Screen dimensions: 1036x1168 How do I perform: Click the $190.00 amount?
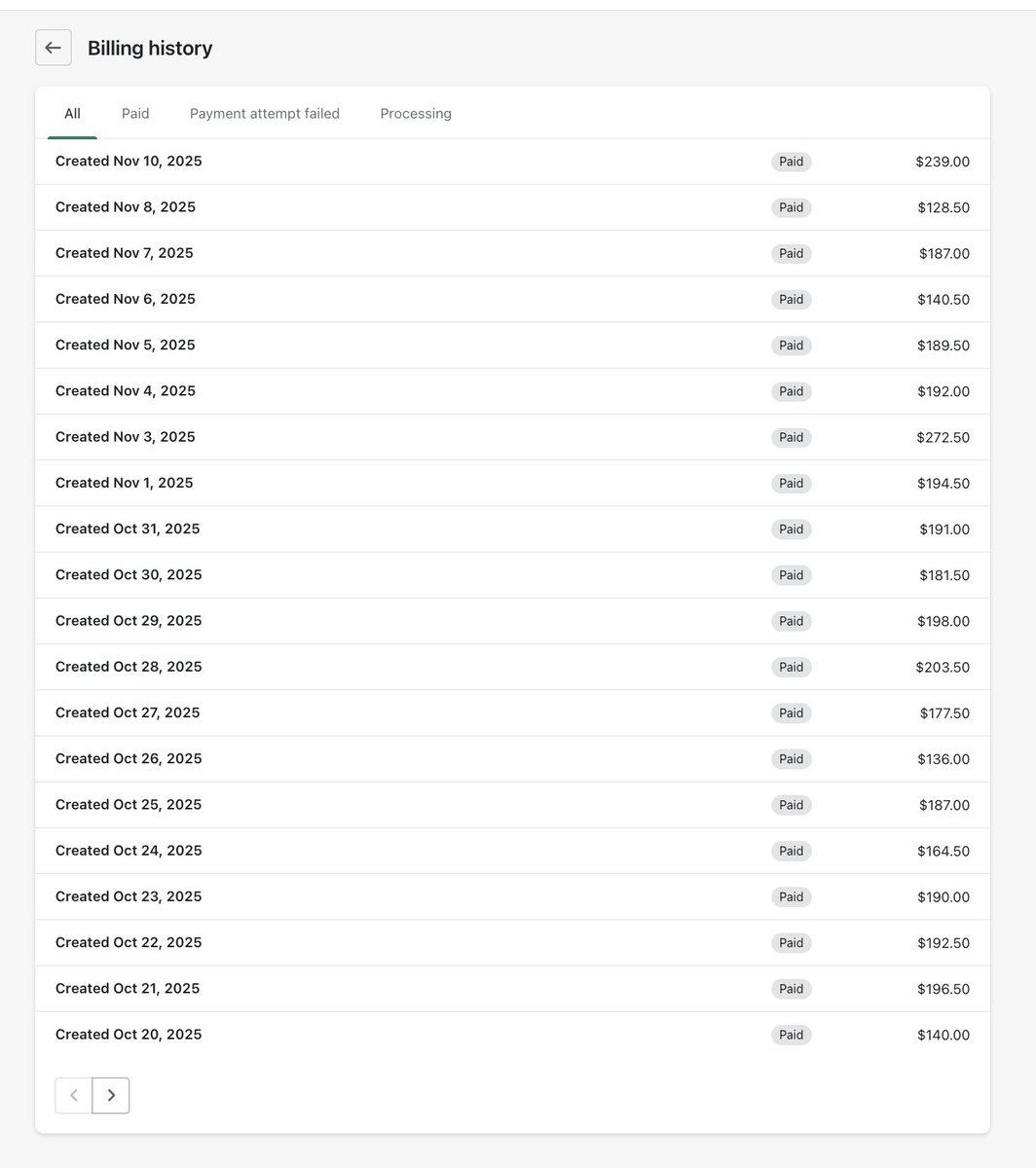943,897
